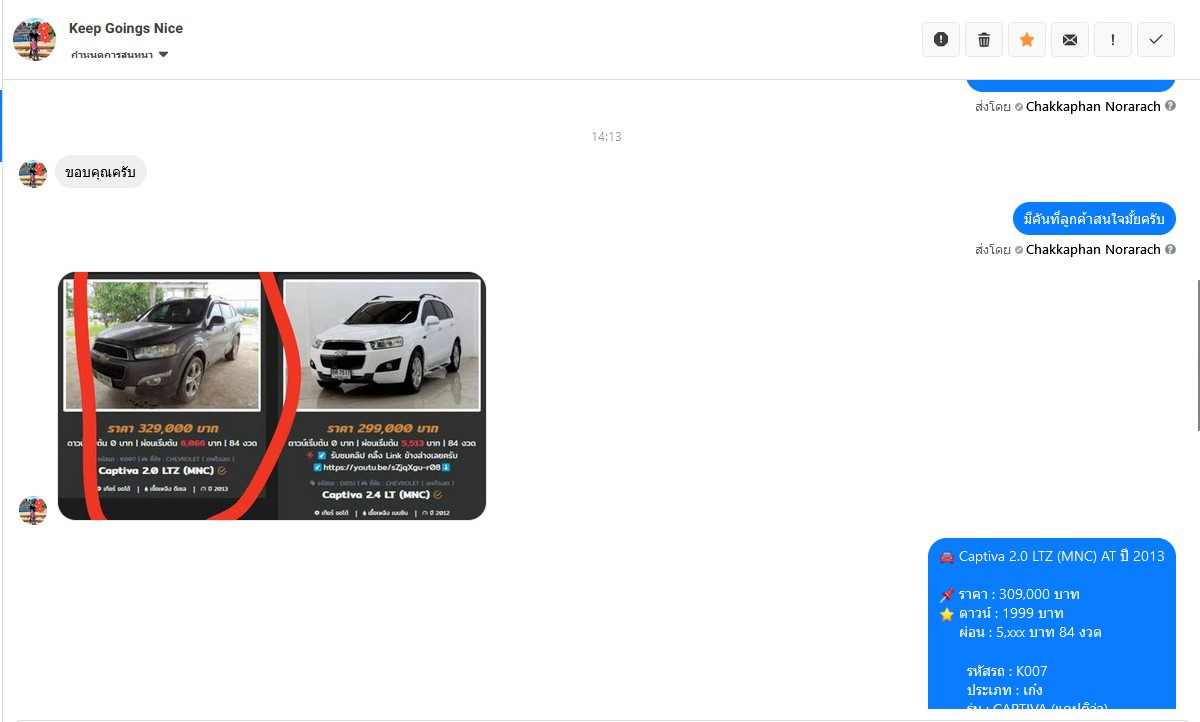Click avatar beside the ขอบคุณครับ message
Viewport: 1200px width, 722px height.
point(33,173)
